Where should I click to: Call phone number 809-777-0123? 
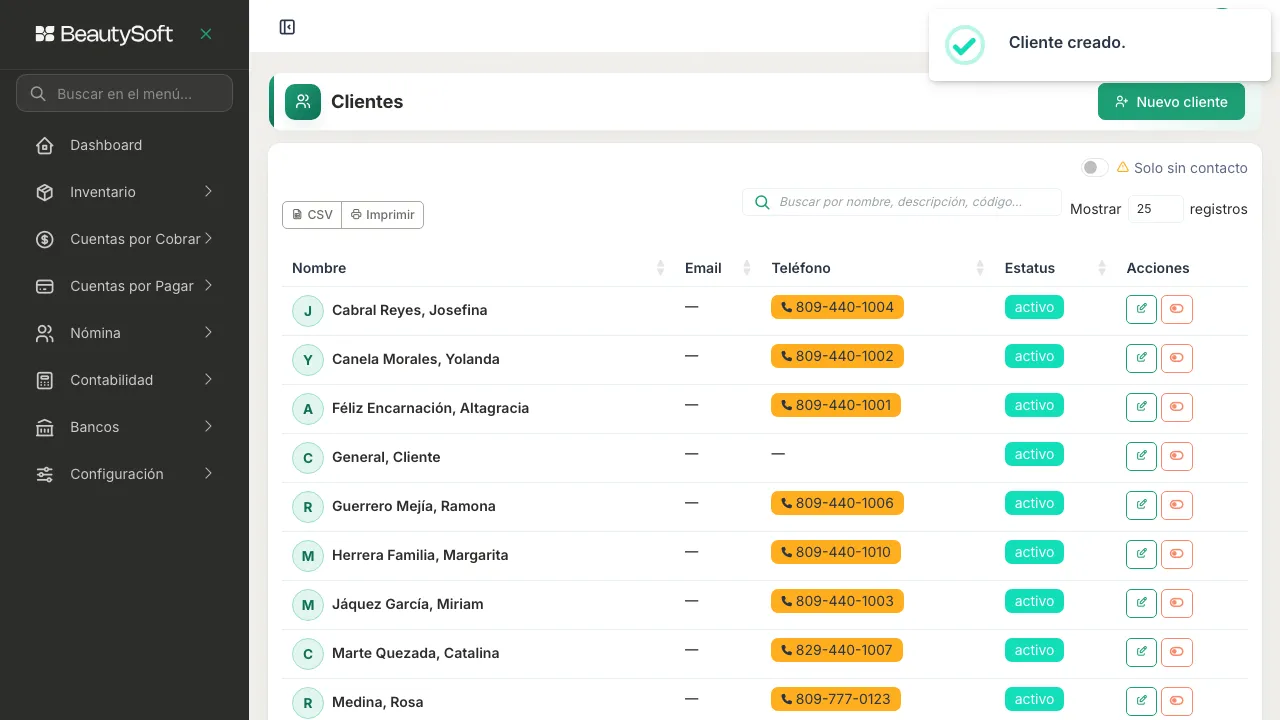point(836,699)
